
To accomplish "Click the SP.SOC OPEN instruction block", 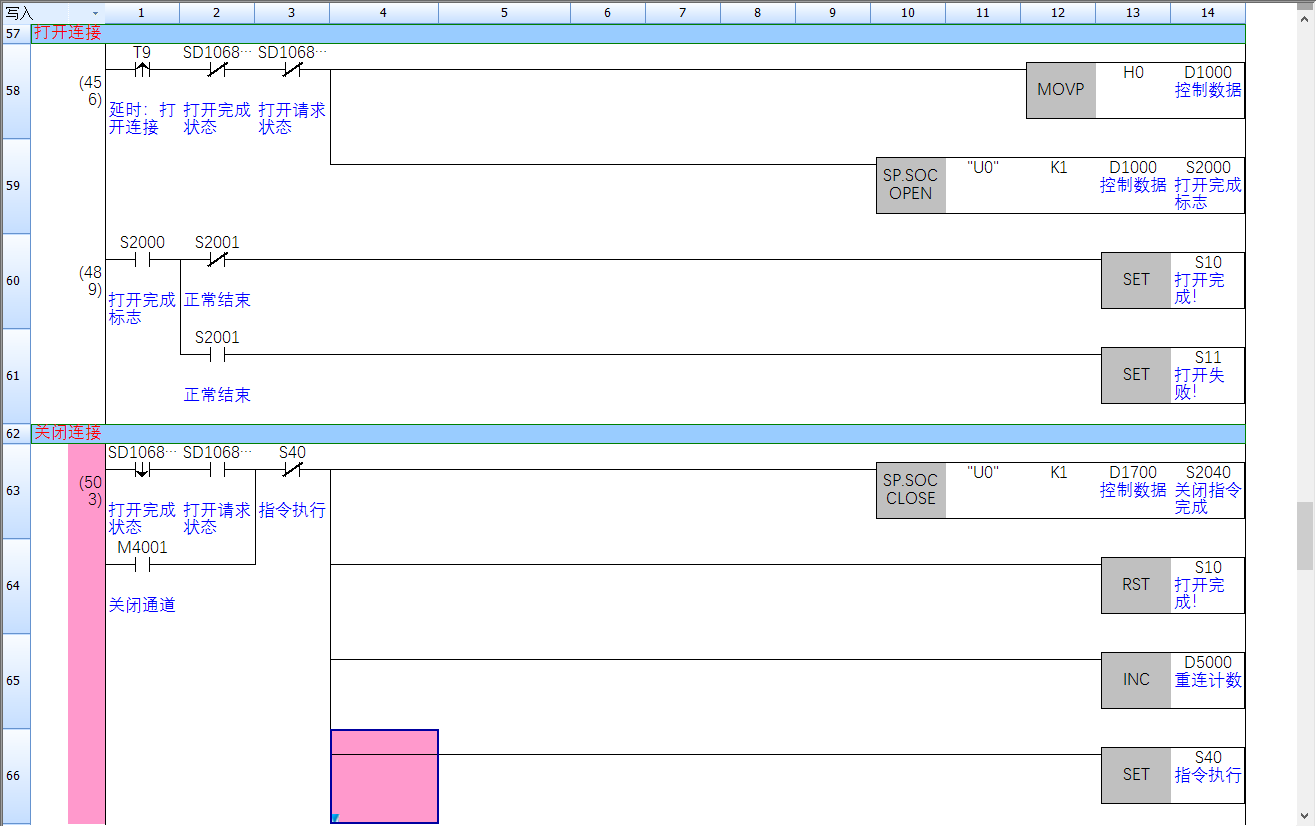I will click(910, 185).
